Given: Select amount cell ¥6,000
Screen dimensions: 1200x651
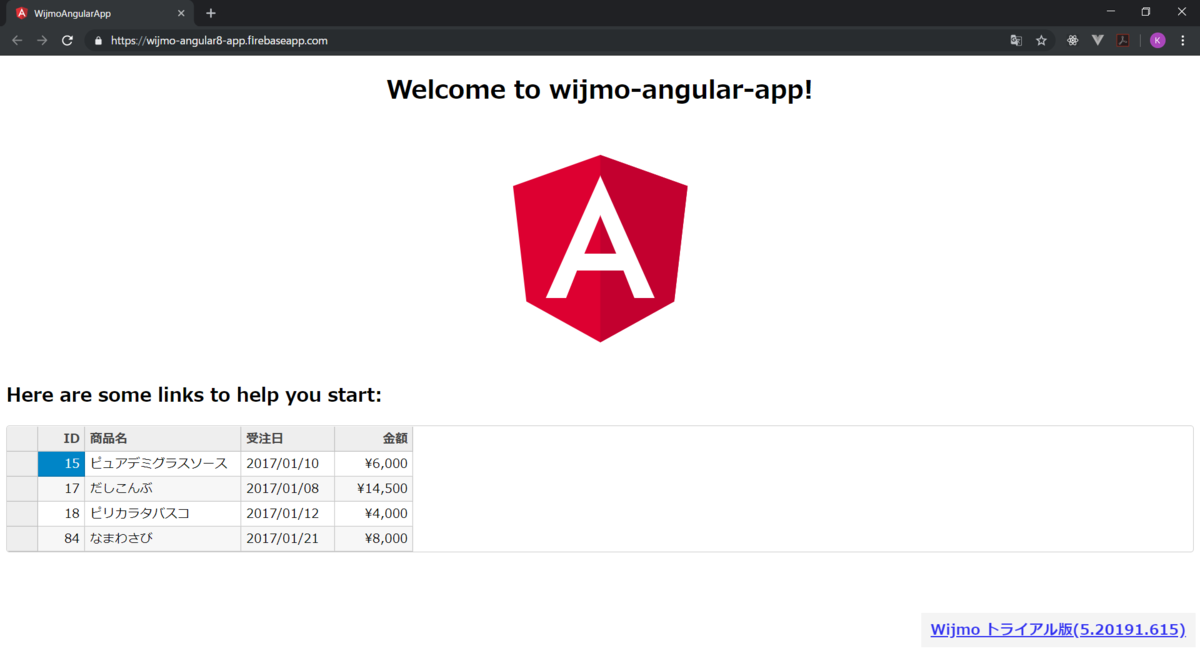Looking at the screenshot, I should click(x=374, y=463).
